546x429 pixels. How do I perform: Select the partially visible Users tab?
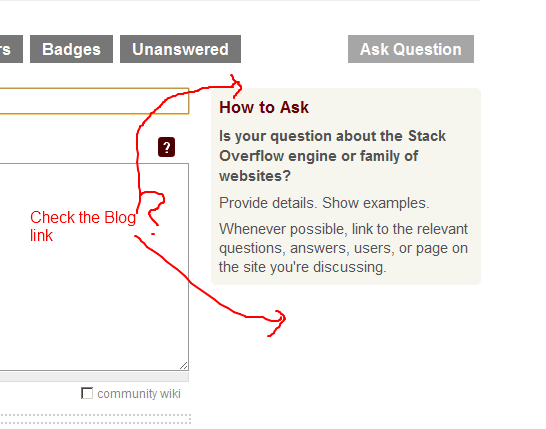tap(11, 49)
